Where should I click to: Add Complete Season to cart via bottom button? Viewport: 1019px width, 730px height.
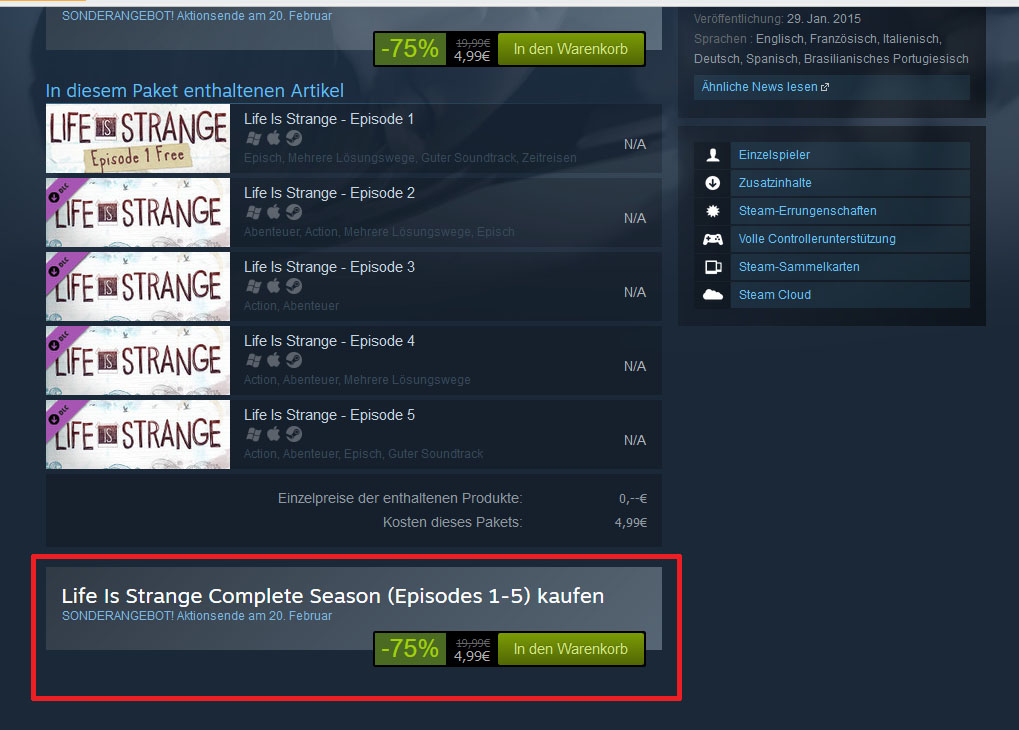click(571, 649)
